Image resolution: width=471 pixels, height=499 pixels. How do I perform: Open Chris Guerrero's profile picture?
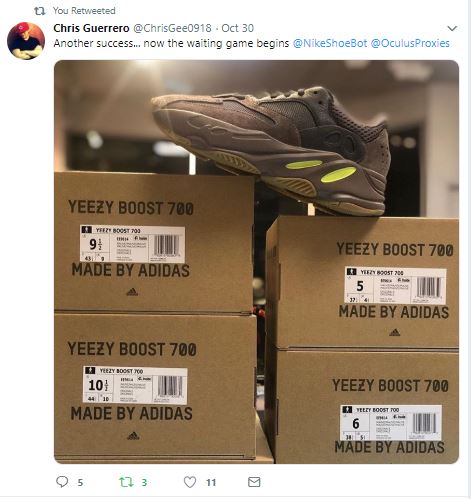(26, 41)
